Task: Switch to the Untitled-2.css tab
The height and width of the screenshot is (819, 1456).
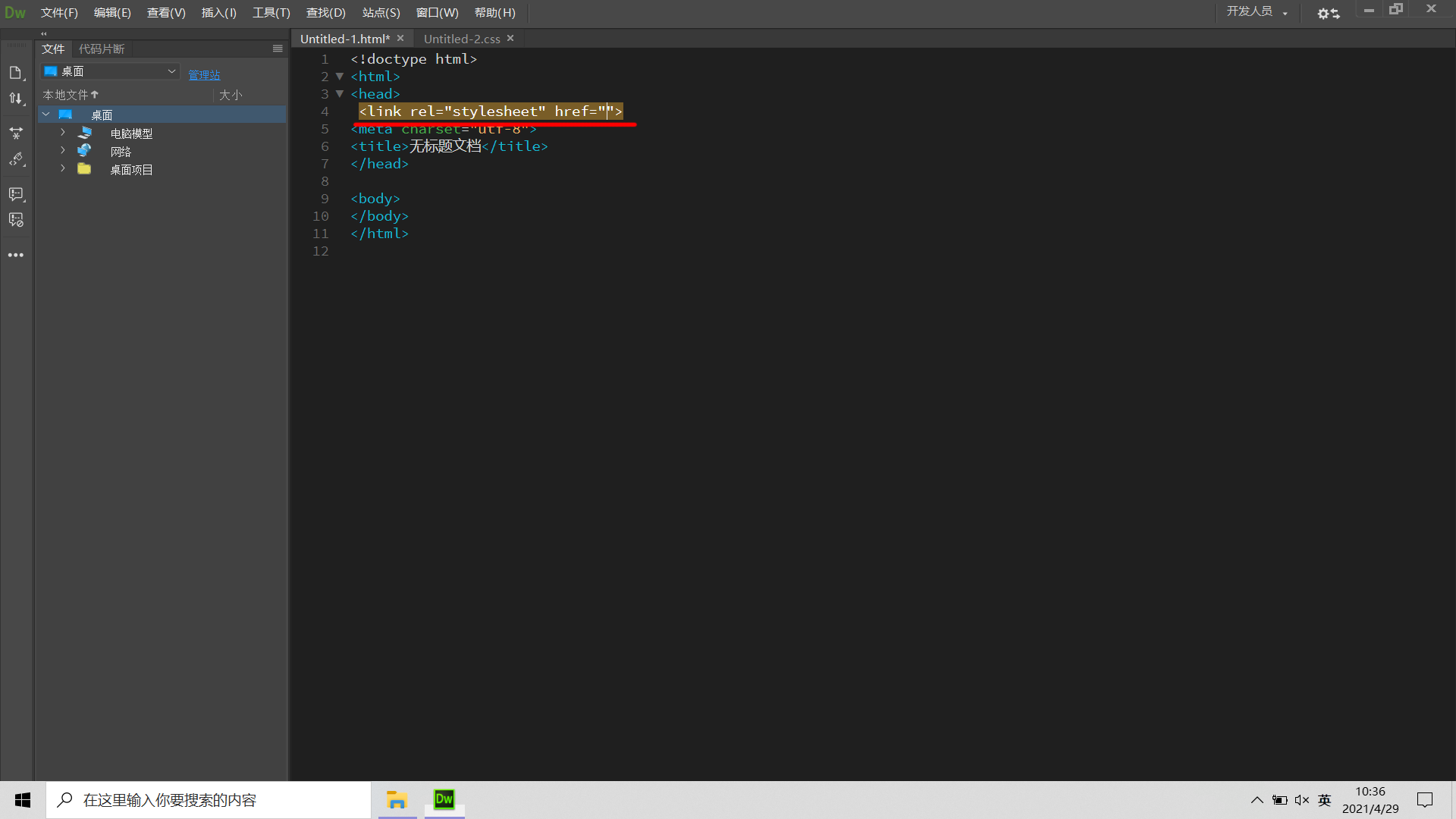Action: pyautogui.click(x=462, y=39)
